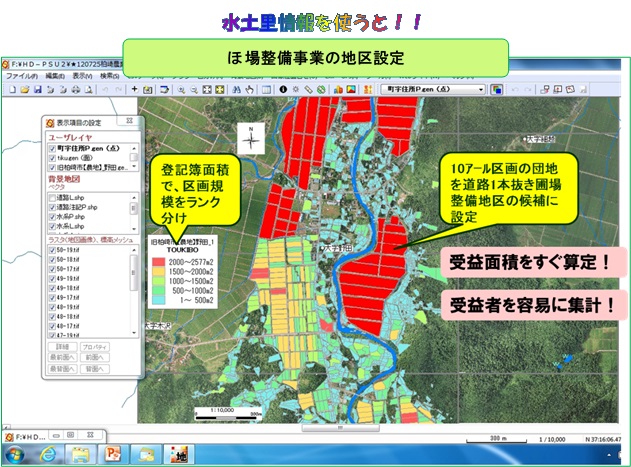
Task: Click cyan 1~500m2 legend swatch
Action: click(x=159, y=300)
